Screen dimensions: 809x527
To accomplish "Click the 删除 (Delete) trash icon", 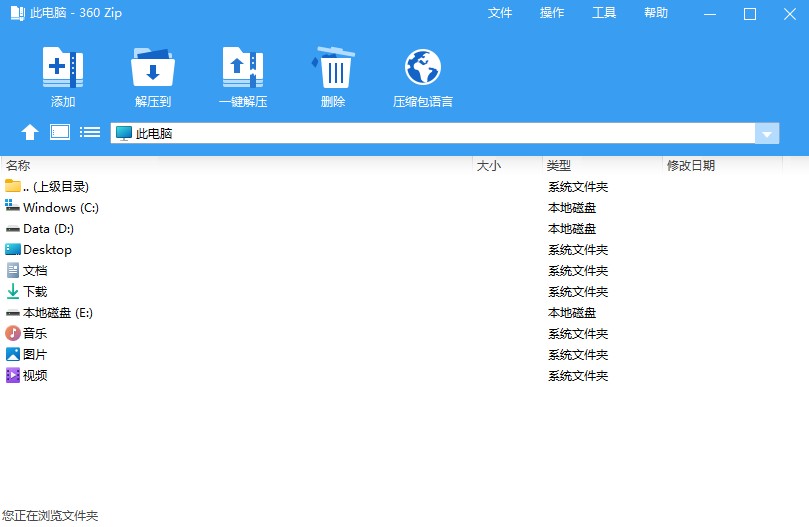I will [x=333, y=68].
